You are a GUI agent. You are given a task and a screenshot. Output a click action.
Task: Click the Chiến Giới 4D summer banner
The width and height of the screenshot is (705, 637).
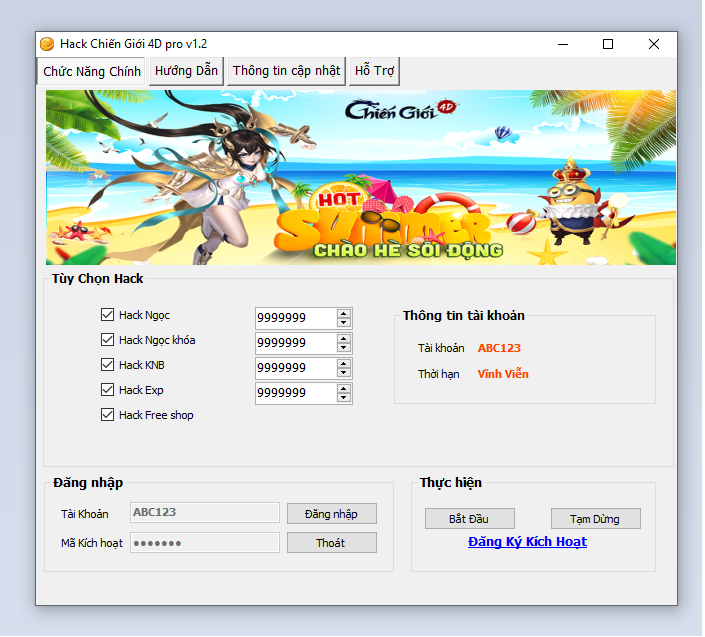(x=360, y=177)
